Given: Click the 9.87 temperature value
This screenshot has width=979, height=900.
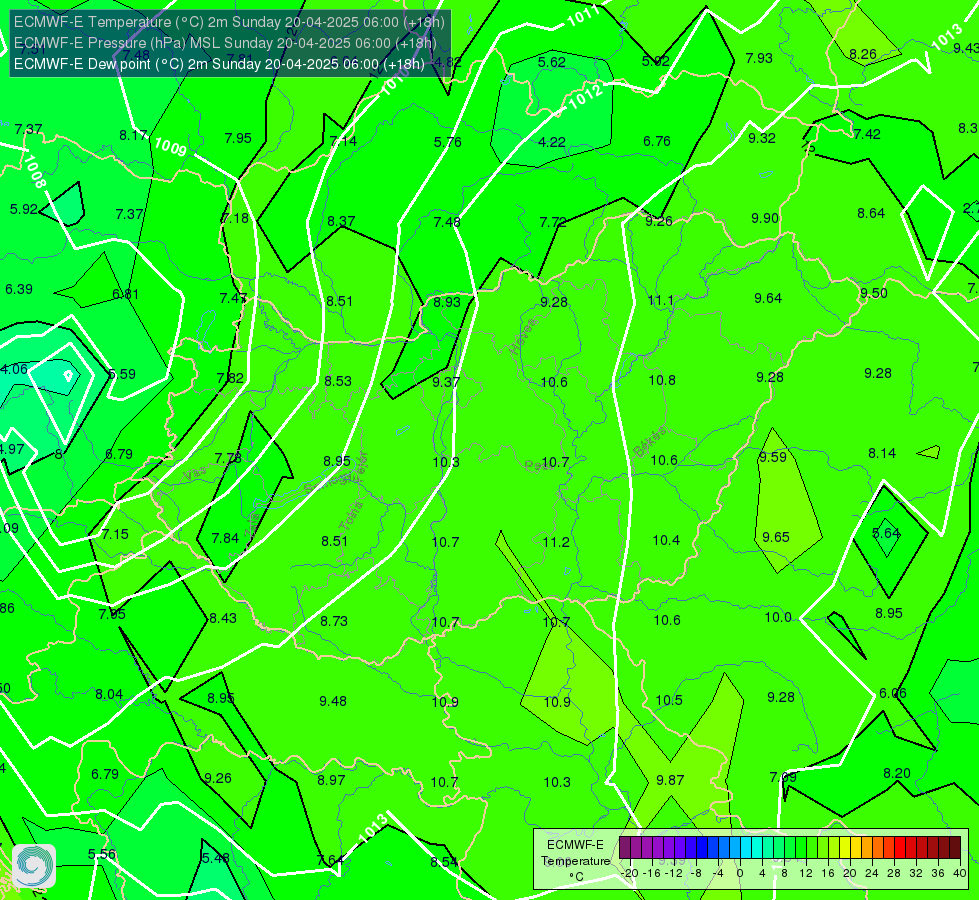Looking at the screenshot, I should tap(670, 780).
